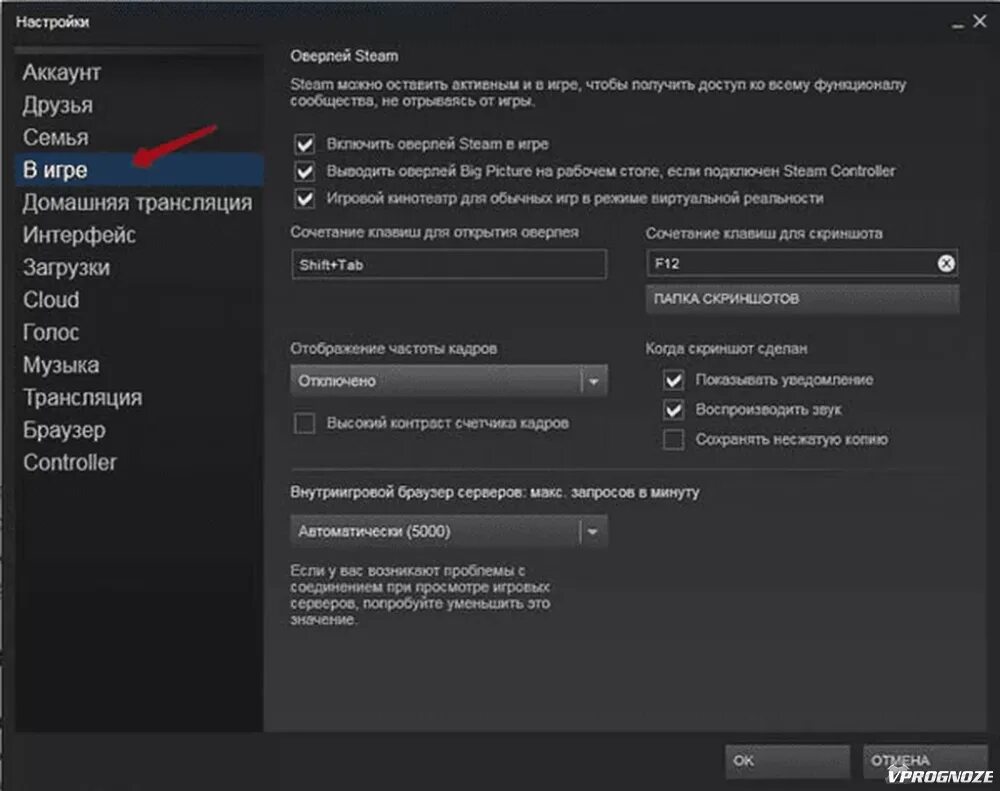Toggle 'Включить оверлей Steam в игре' checkbox
Image resolution: width=1000 pixels, height=791 pixels.
click(x=305, y=144)
